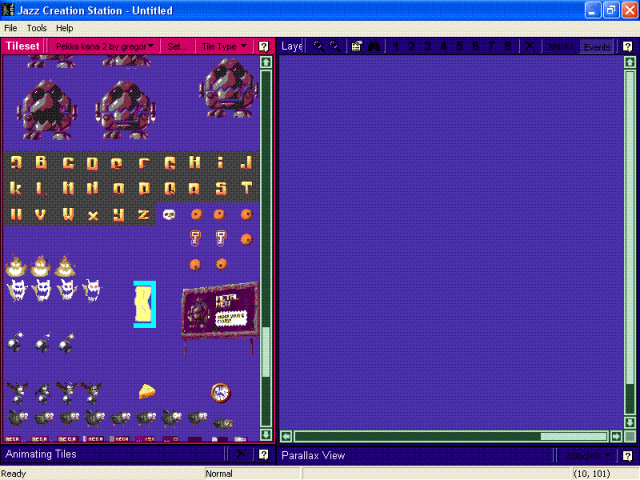Open the tileset selection dropdown

(104, 47)
